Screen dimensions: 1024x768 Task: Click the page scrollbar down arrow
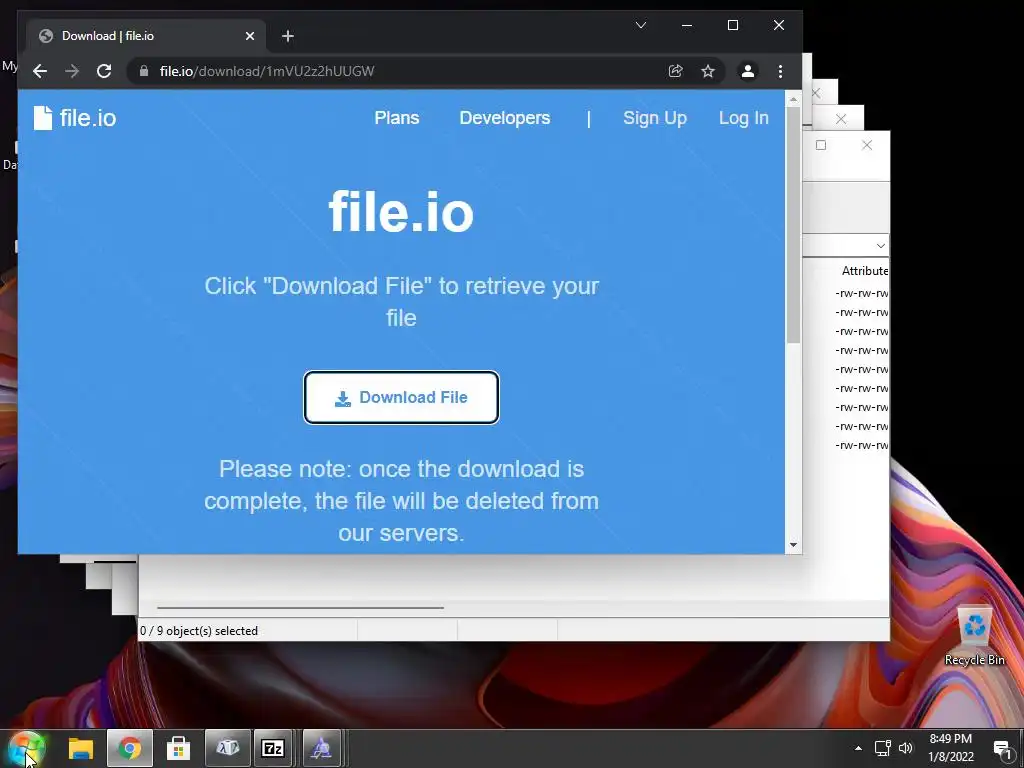tap(793, 545)
